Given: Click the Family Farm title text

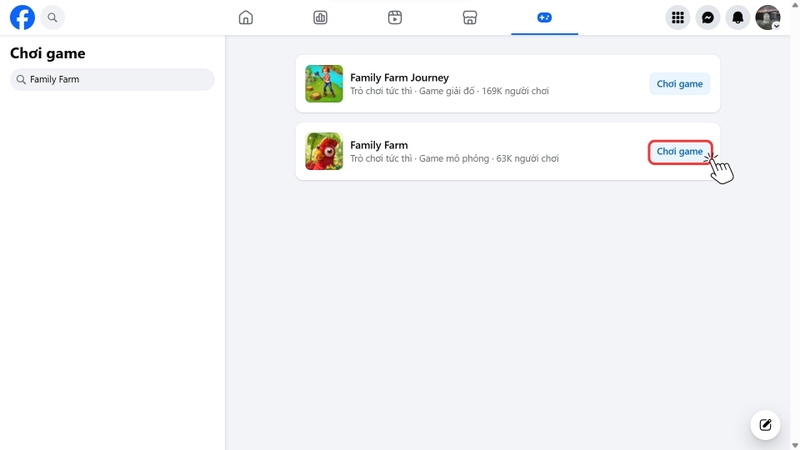Looking at the screenshot, I should 379,145.
